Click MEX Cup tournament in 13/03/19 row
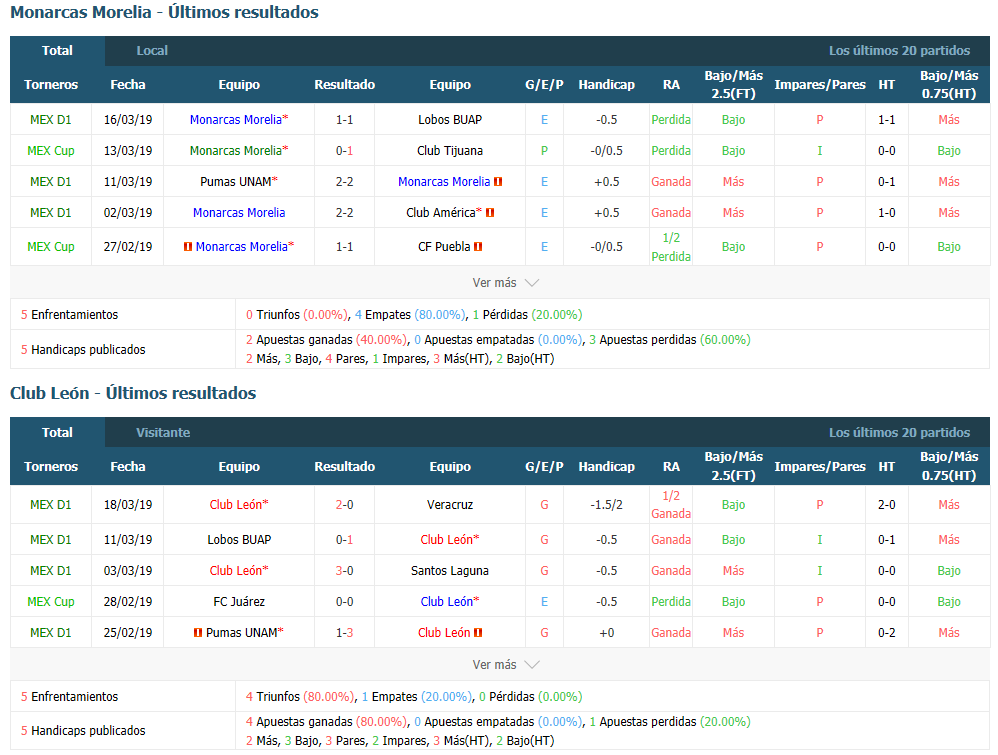Viewport: 998px width, 755px height. pos(51,151)
